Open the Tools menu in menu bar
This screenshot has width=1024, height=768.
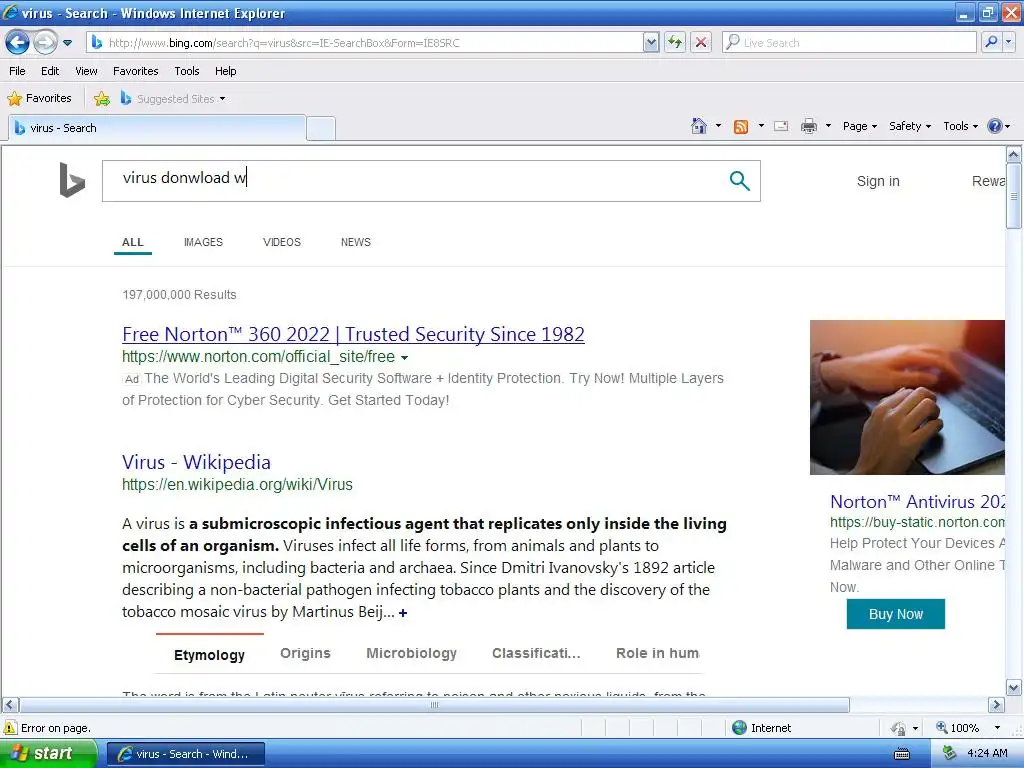tap(187, 71)
